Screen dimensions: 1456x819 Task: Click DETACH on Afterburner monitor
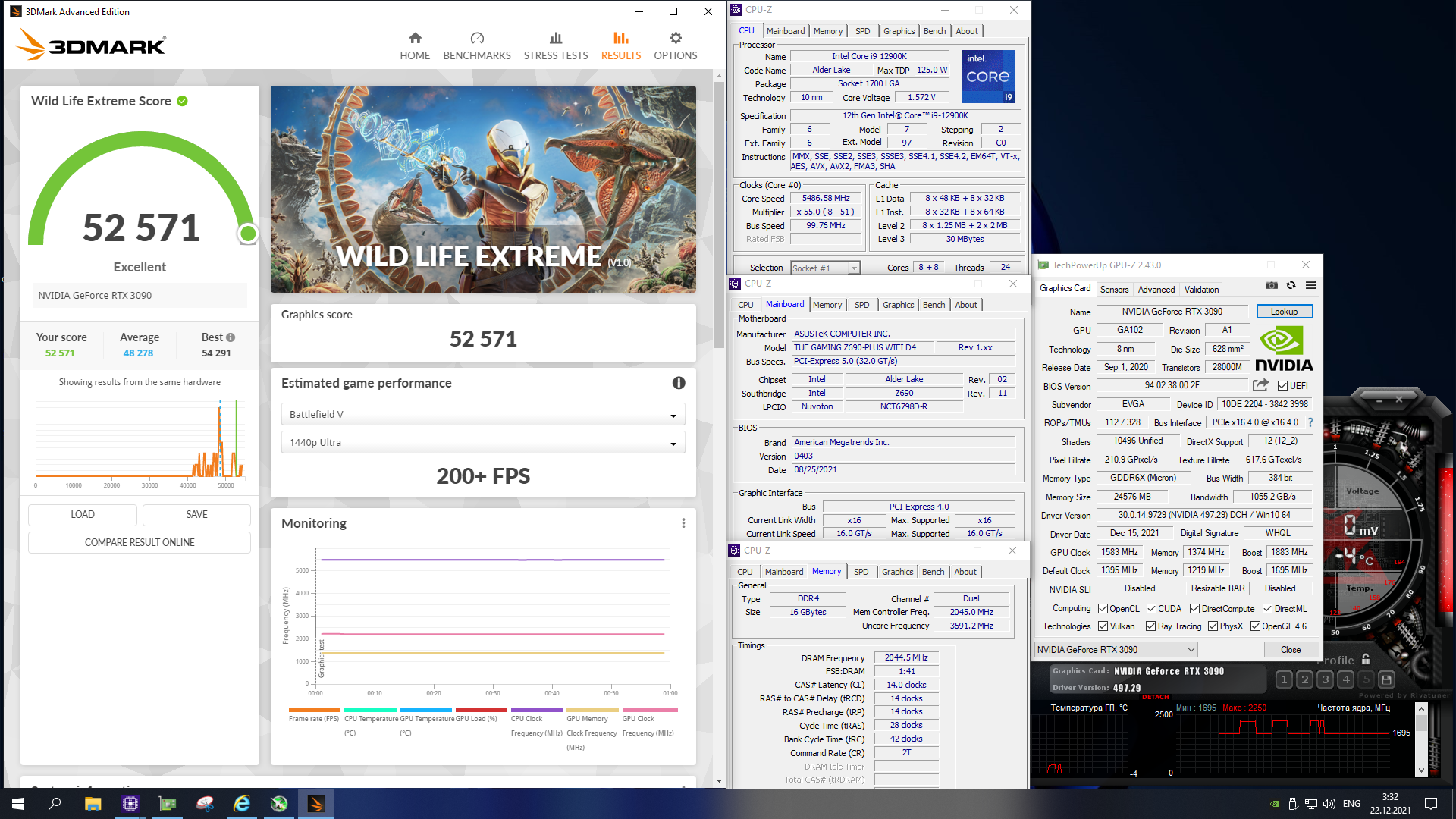[x=1156, y=697]
